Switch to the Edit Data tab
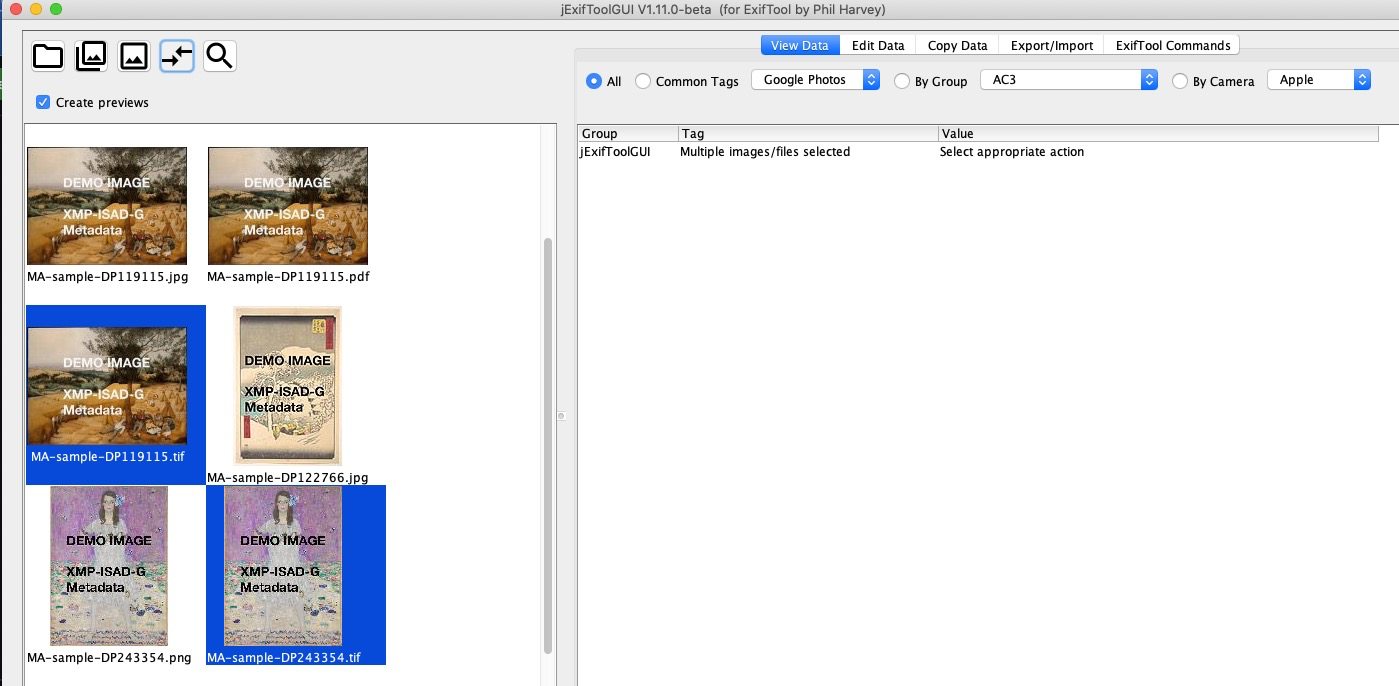1399x686 pixels. (877, 44)
